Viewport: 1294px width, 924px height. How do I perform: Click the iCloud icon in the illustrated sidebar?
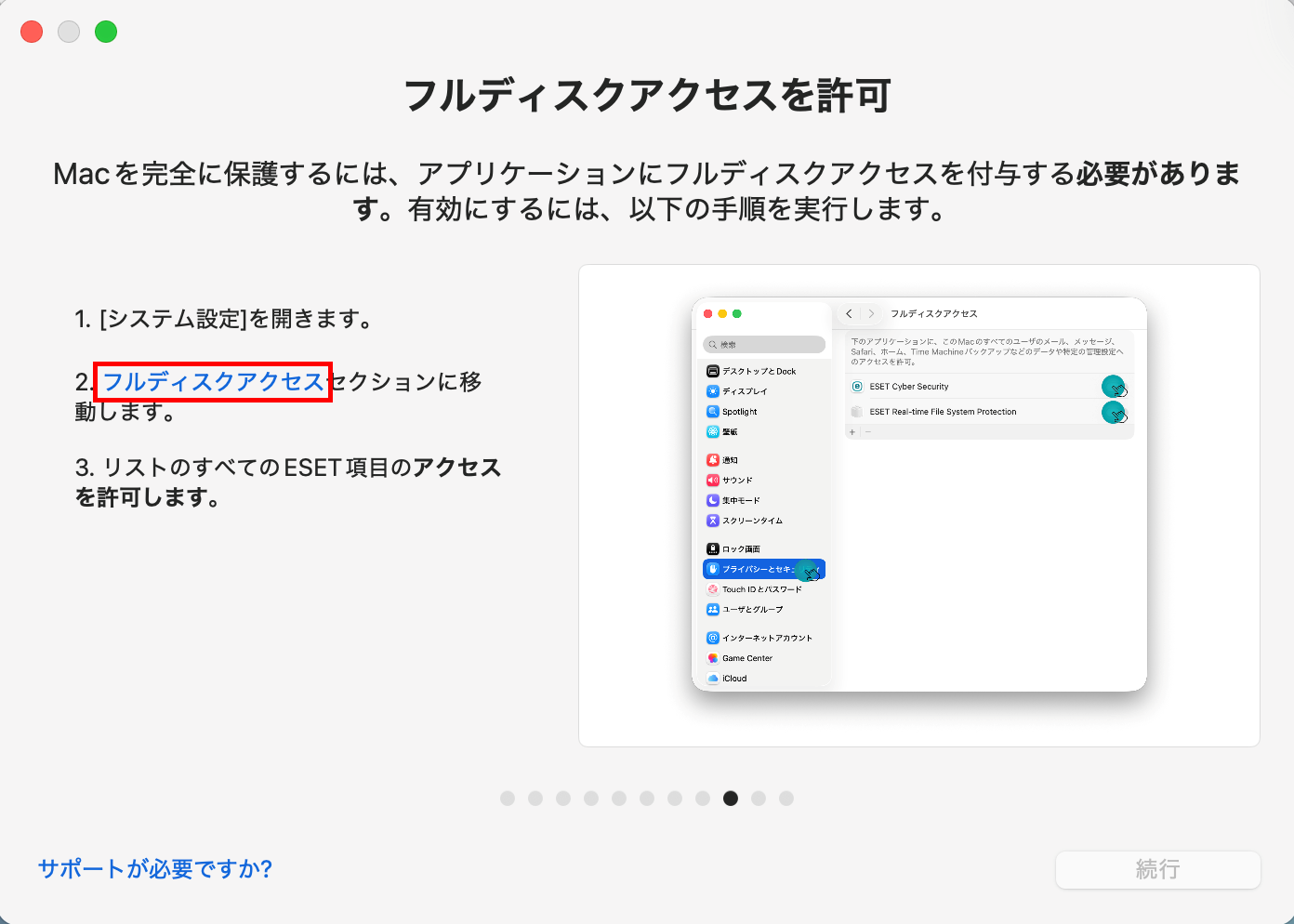tap(713, 679)
